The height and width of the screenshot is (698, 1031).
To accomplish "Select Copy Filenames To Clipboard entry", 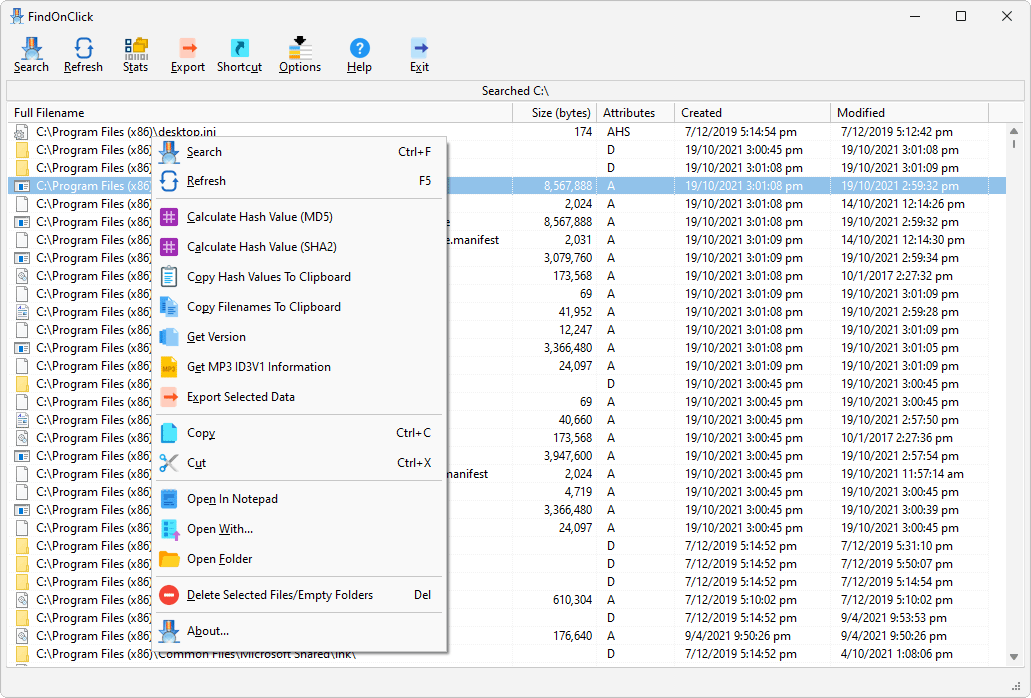I will coord(264,307).
